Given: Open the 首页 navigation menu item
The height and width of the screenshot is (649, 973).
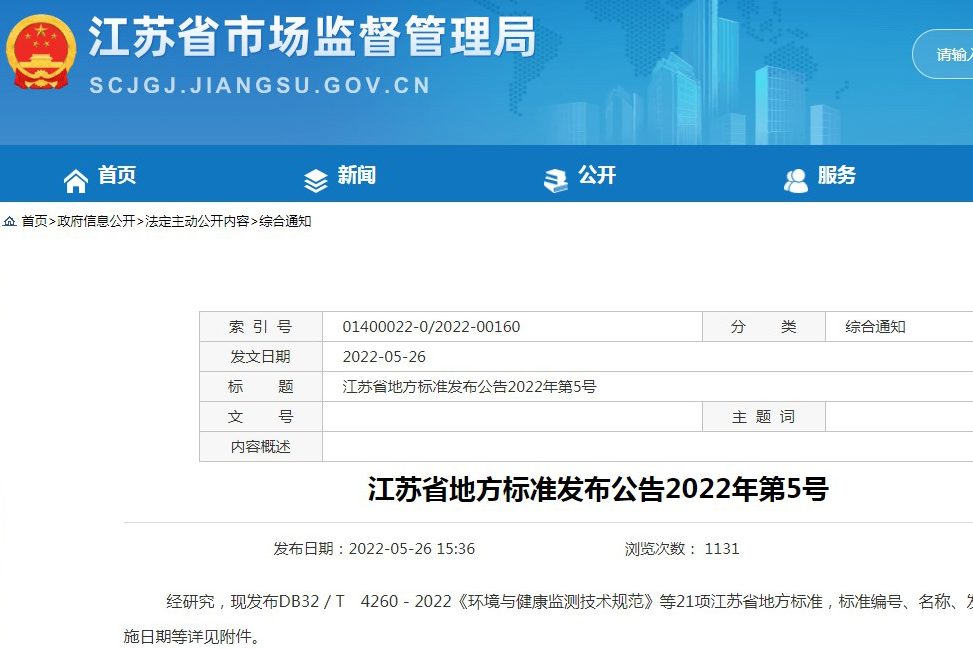Looking at the screenshot, I should [x=117, y=176].
